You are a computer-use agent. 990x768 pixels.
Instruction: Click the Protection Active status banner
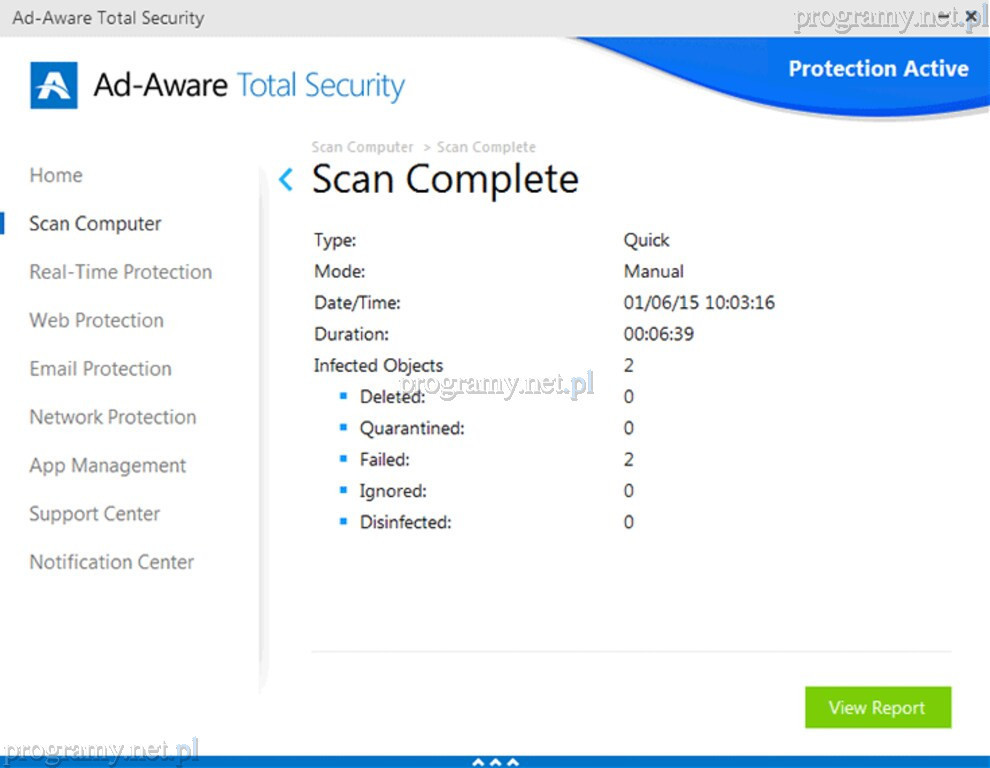pyautogui.click(x=877, y=69)
